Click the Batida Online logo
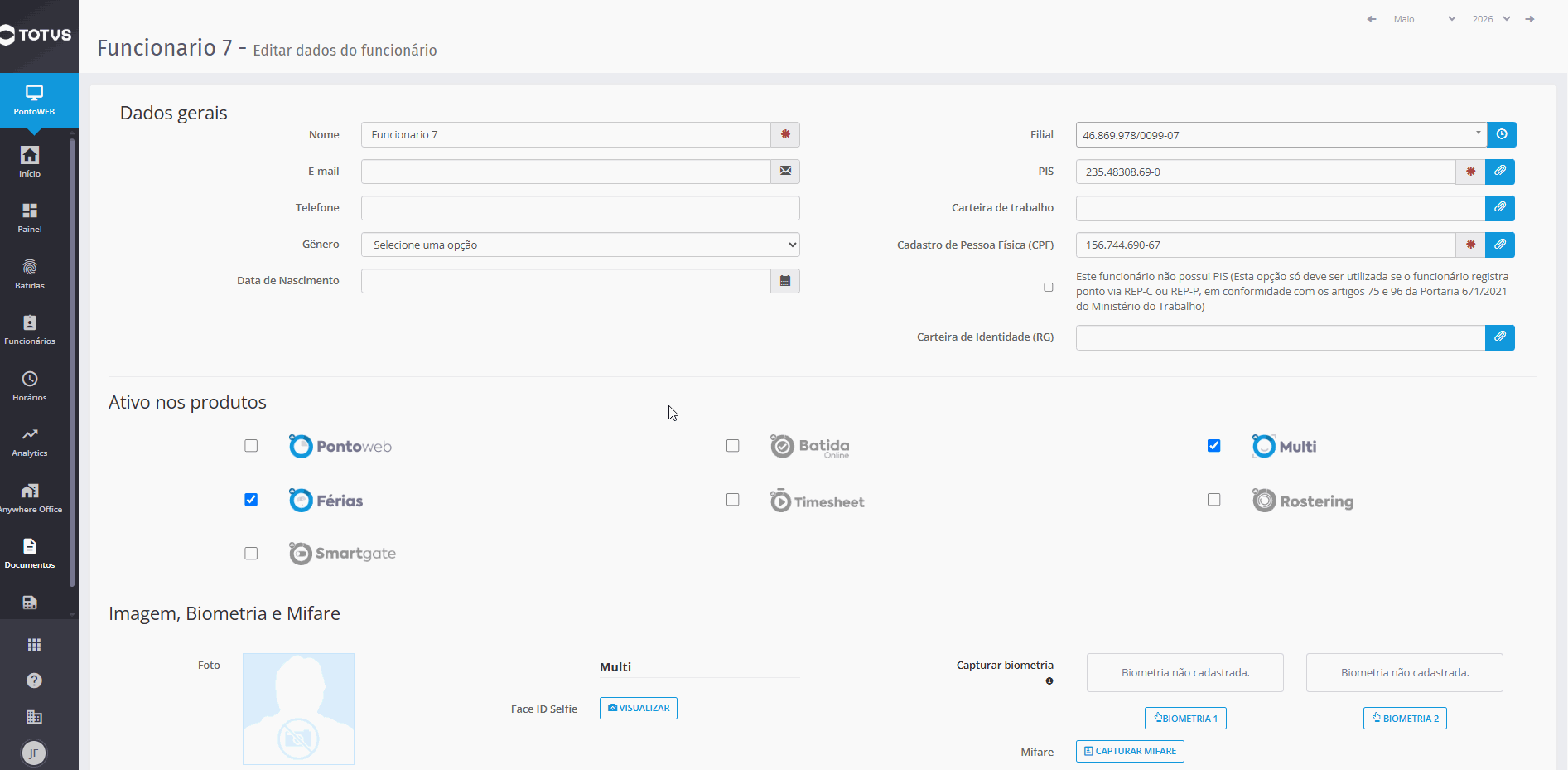Screen dimensions: 1568x770 pos(810,446)
